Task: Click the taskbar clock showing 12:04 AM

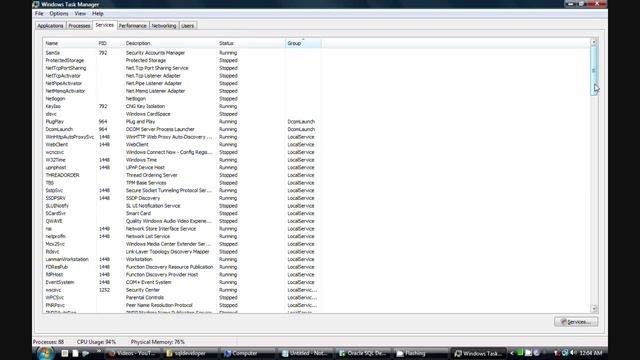Action: point(591,353)
